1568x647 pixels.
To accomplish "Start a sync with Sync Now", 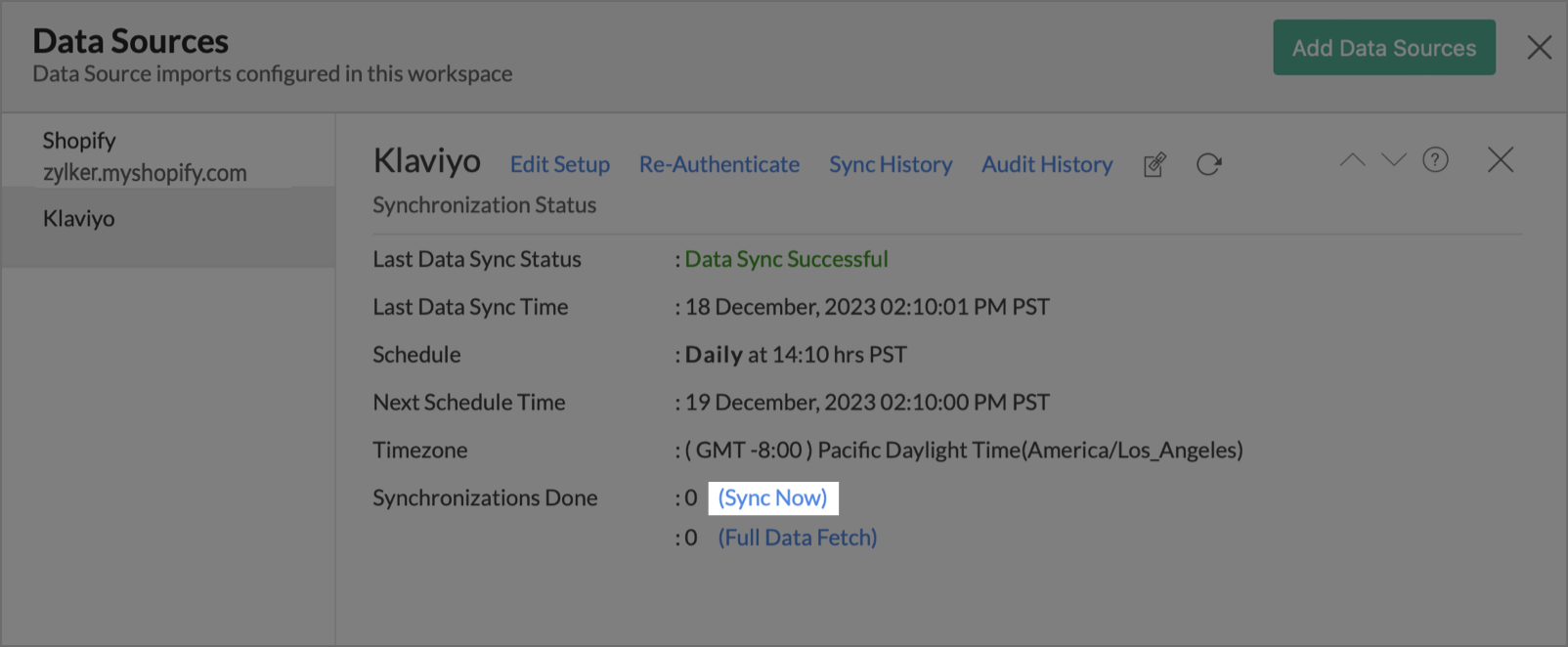I will click(x=772, y=498).
